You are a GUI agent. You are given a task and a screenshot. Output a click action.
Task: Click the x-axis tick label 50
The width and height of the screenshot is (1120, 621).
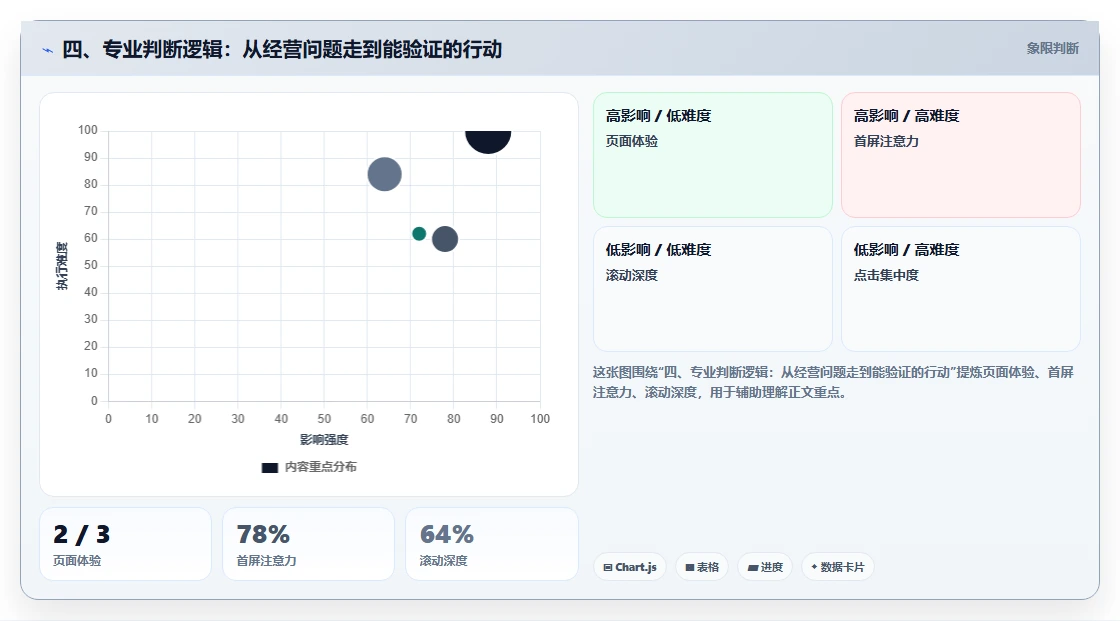324,419
